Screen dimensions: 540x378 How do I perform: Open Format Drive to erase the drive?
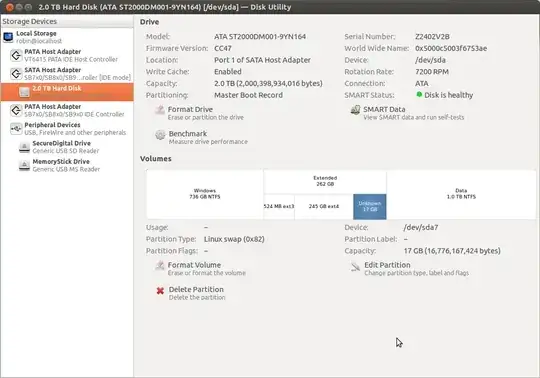click(x=199, y=113)
